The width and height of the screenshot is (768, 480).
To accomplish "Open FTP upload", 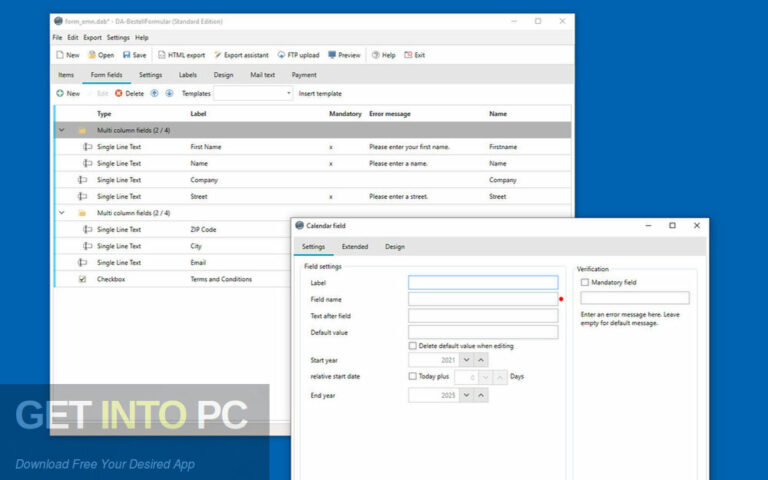I will (x=298, y=55).
